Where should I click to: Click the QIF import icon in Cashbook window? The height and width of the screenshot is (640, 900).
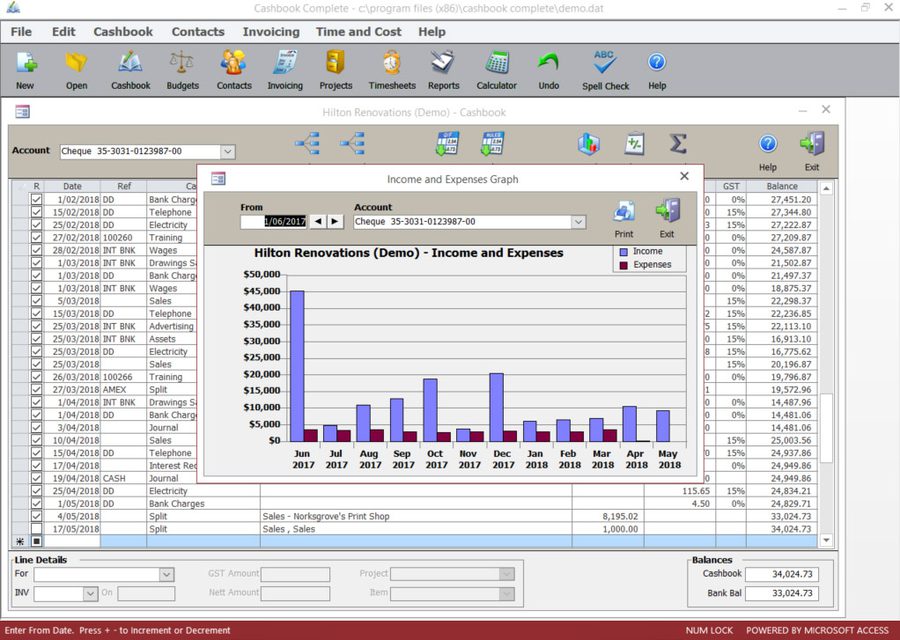coord(447,143)
